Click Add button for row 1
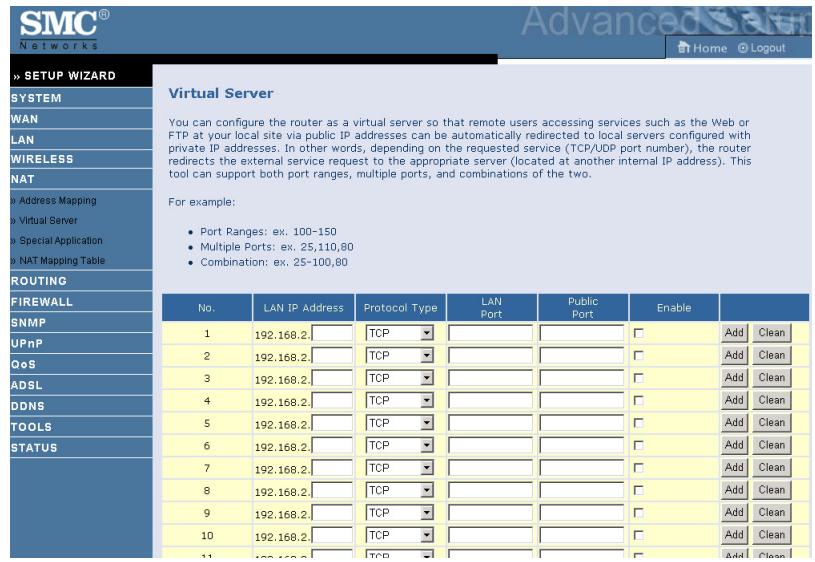The image size is (815, 562). (734, 333)
